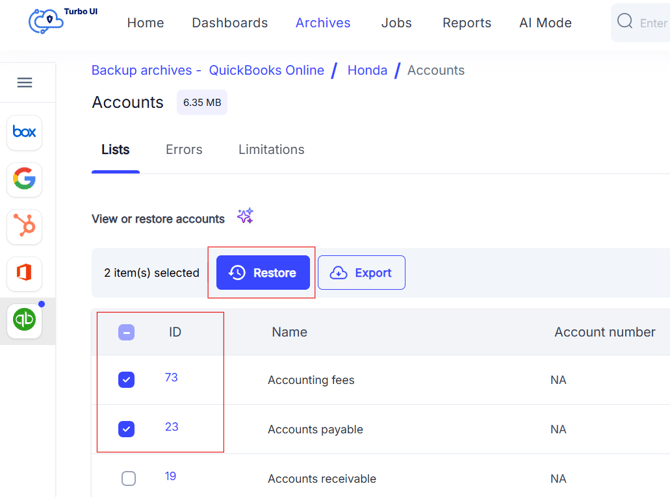Go to Honda breadcrumb link
670x497 pixels.
click(367, 70)
